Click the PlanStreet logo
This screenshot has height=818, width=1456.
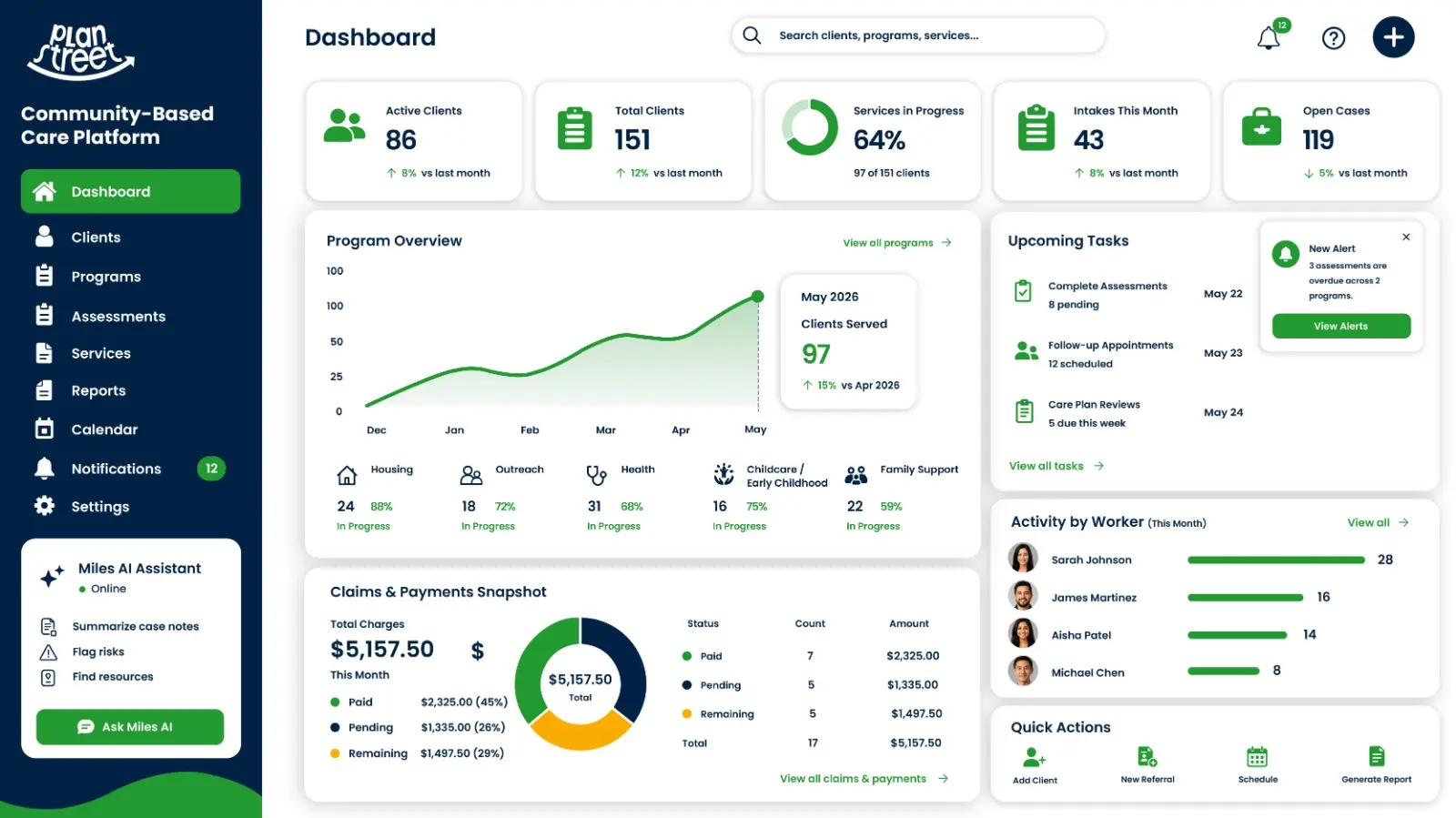point(81,51)
